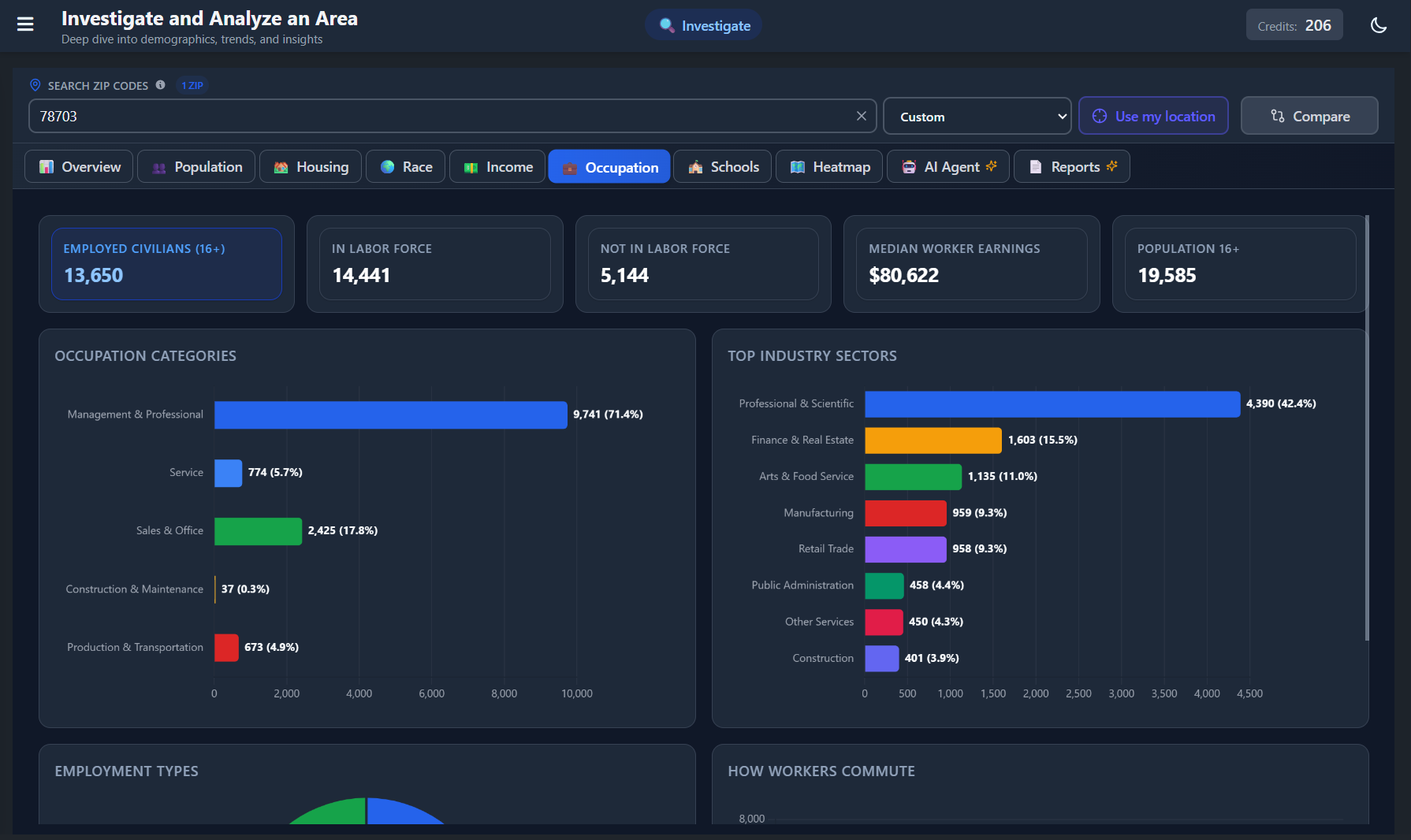Image resolution: width=1411 pixels, height=840 pixels.
Task: Click the location pin icon by Search Zip Codes
Action: [x=35, y=85]
